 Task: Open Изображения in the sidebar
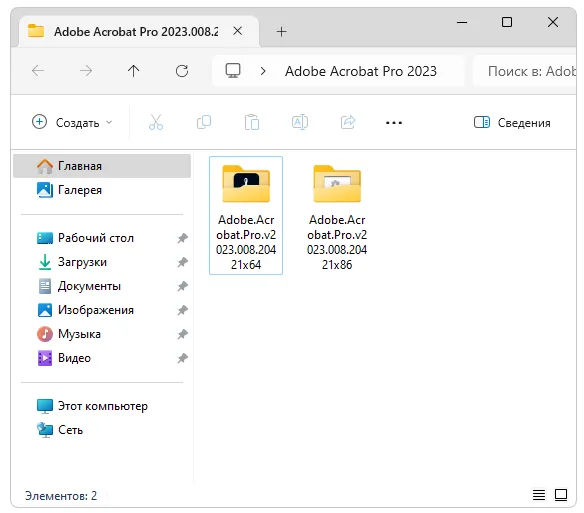[102, 310]
